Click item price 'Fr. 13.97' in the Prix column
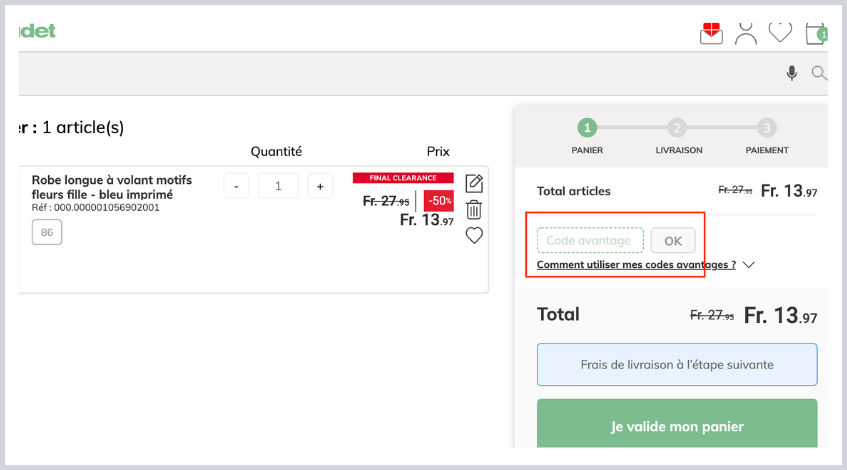The width and height of the screenshot is (847, 470). pos(426,220)
